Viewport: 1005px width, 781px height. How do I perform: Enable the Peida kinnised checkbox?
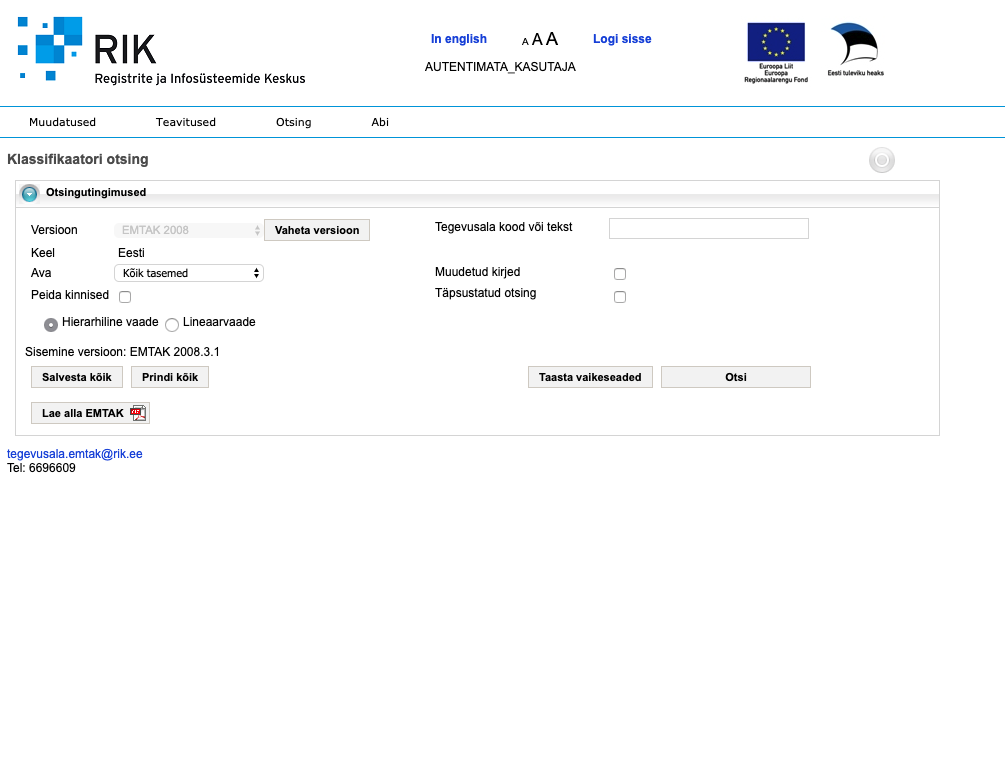(x=125, y=297)
